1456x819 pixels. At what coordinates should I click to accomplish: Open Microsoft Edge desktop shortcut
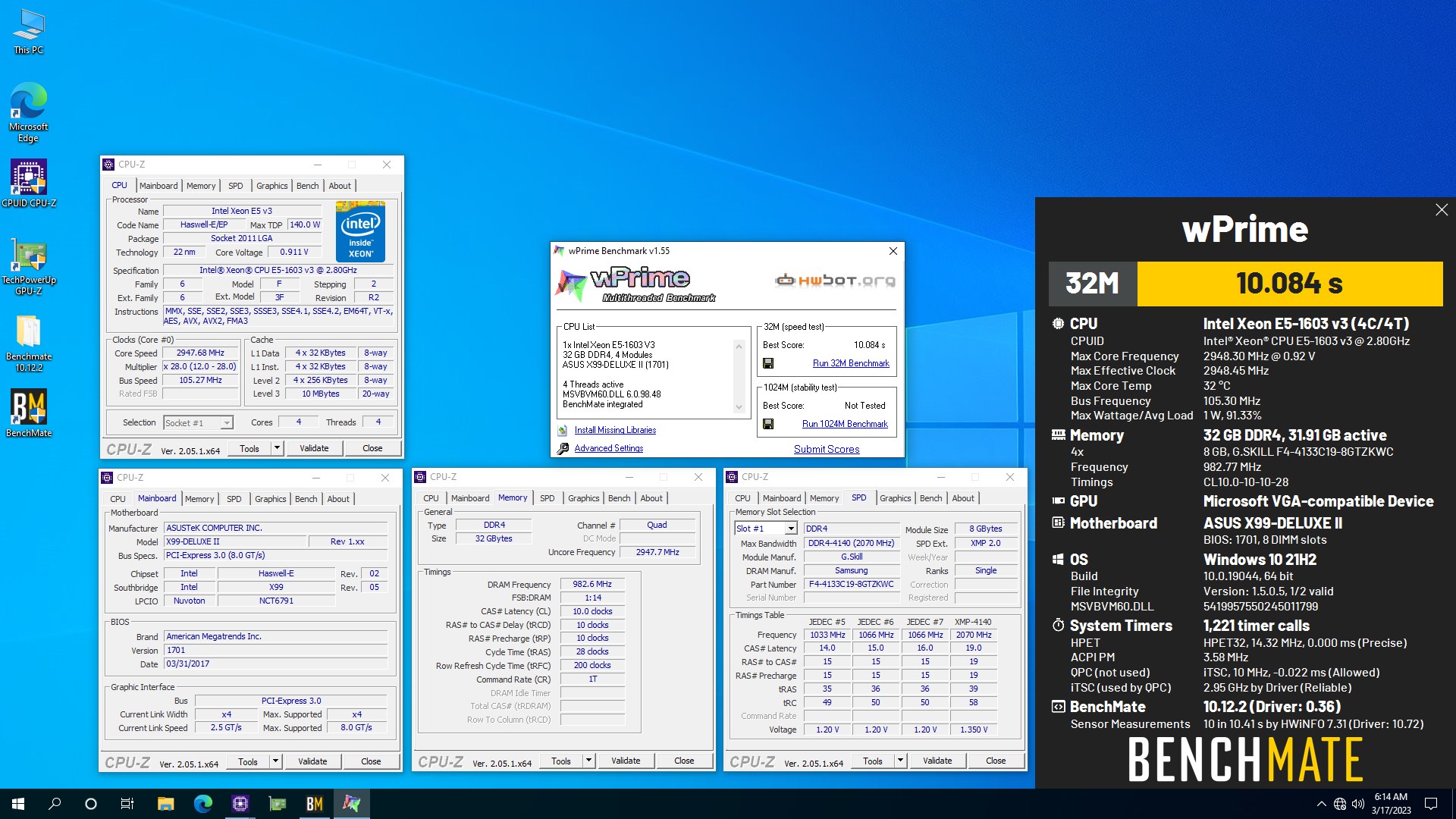click(x=29, y=112)
